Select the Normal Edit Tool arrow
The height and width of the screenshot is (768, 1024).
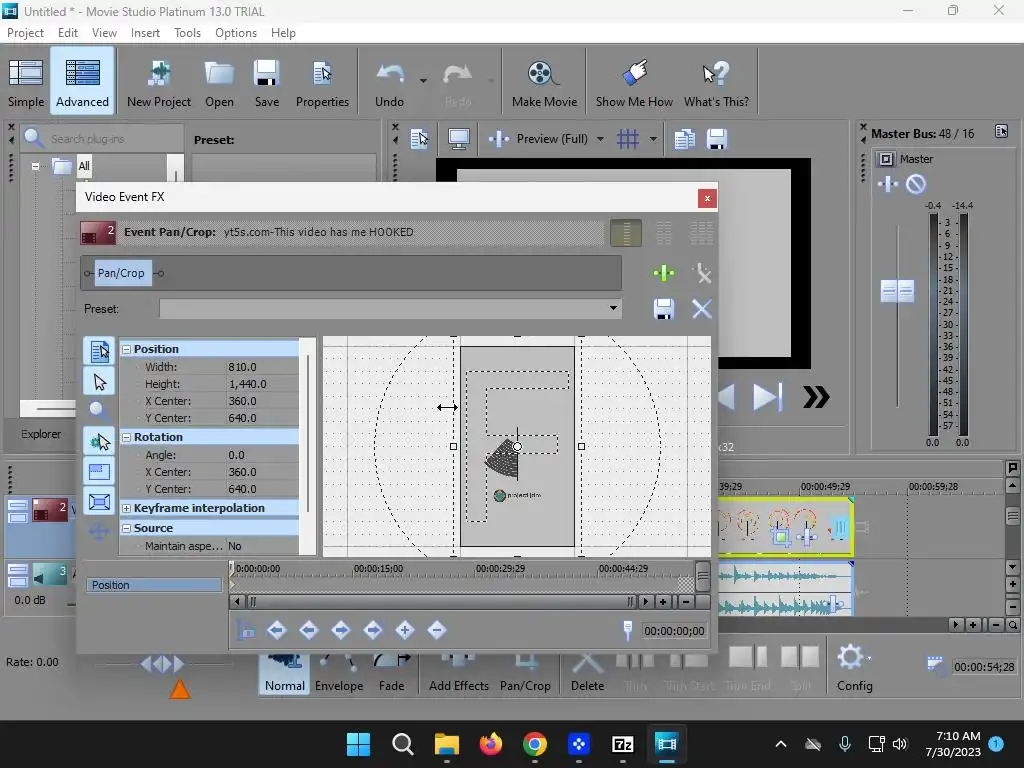tap(99, 381)
